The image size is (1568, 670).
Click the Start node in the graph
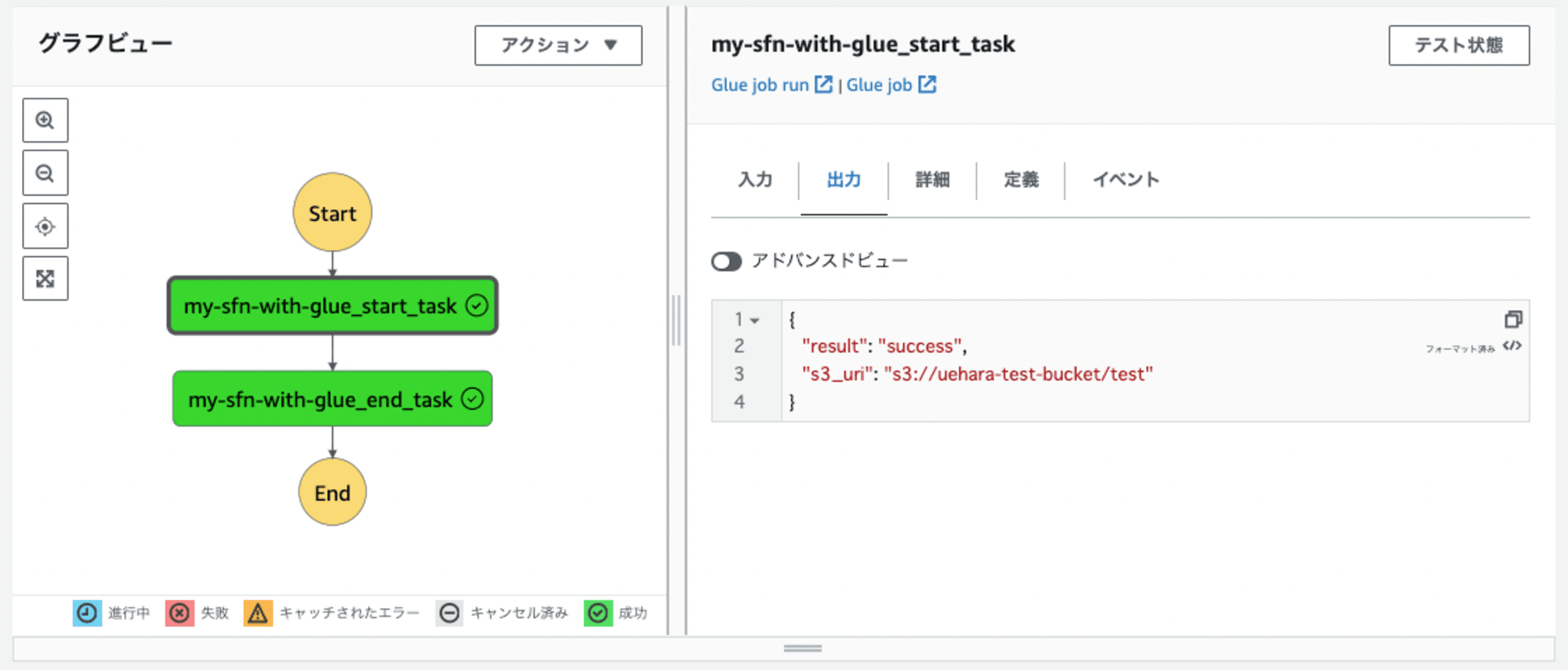point(332,212)
